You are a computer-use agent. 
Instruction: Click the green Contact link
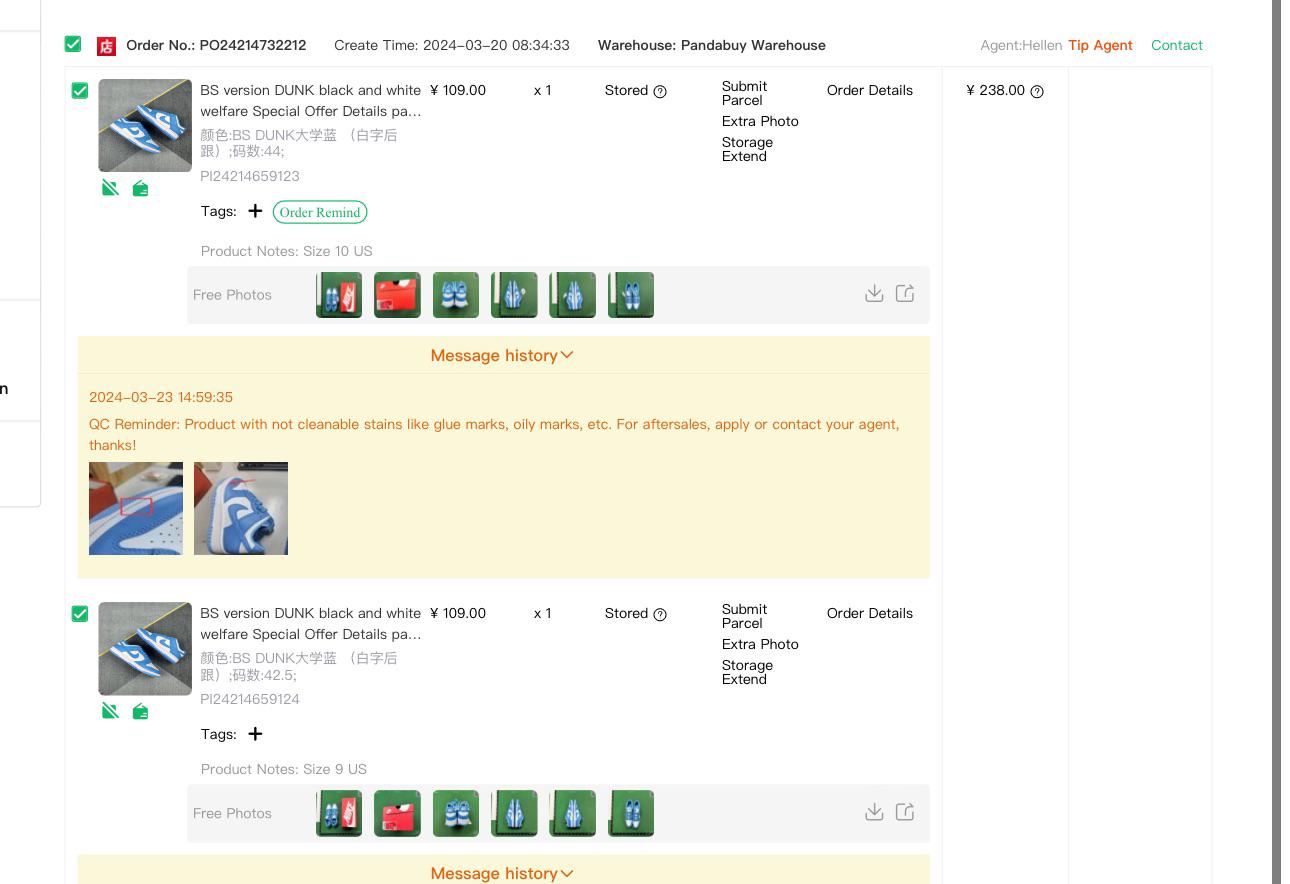click(1176, 45)
